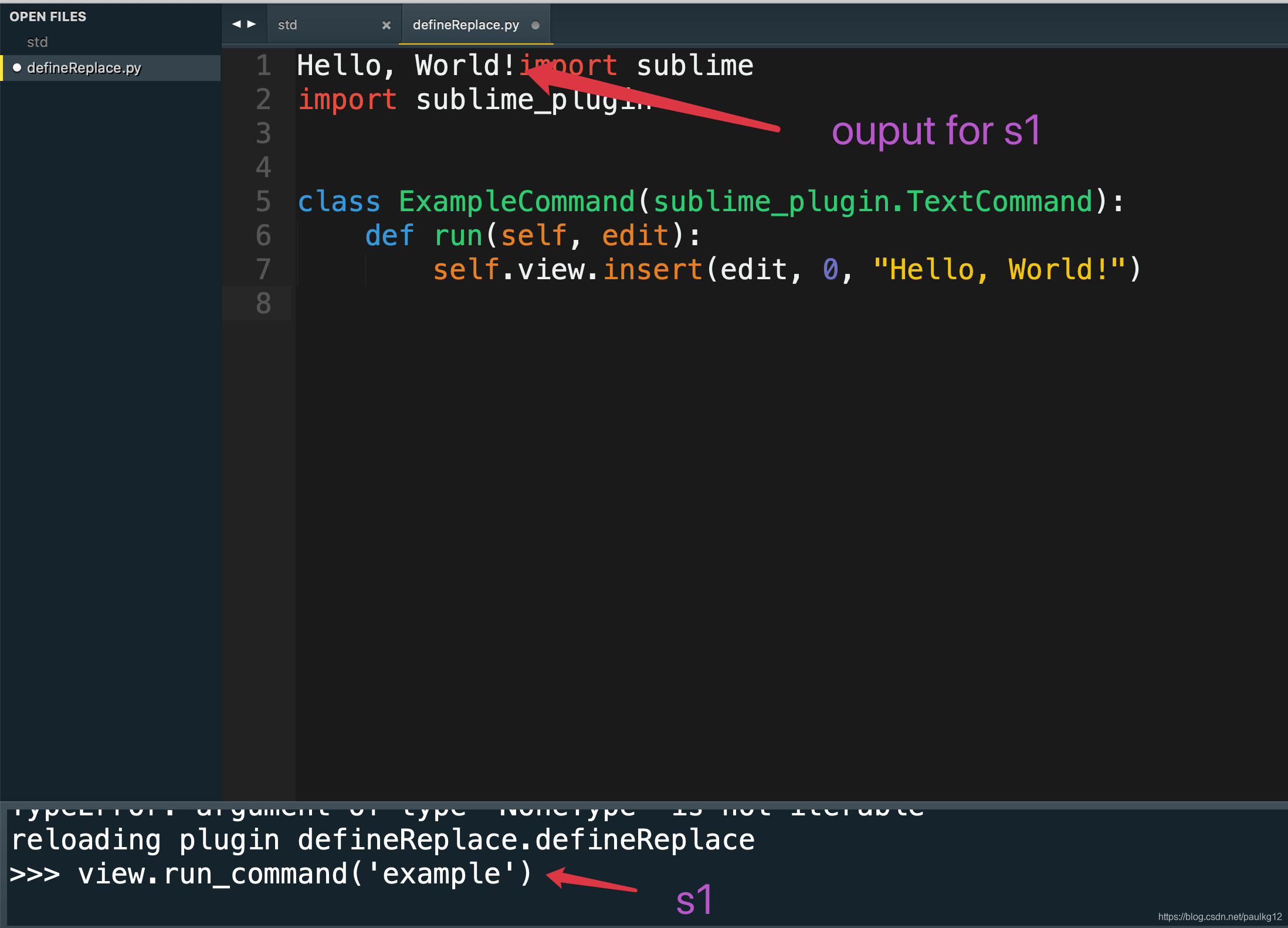The width and height of the screenshot is (1288, 928).
Task: Click line number 2 in gutter
Action: pyautogui.click(x=263, y=99)
